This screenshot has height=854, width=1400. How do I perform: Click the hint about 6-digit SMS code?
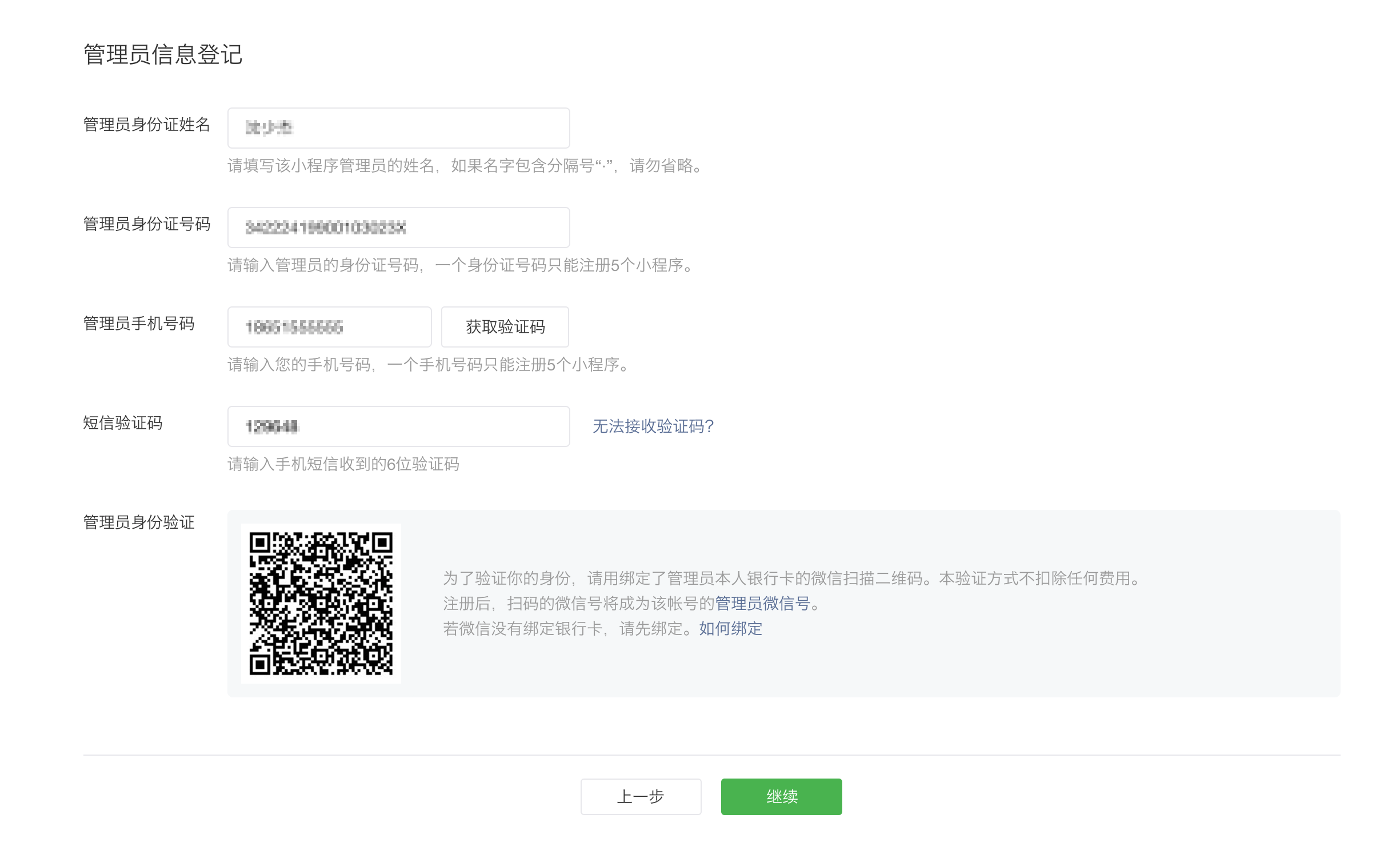click(343, 464)
